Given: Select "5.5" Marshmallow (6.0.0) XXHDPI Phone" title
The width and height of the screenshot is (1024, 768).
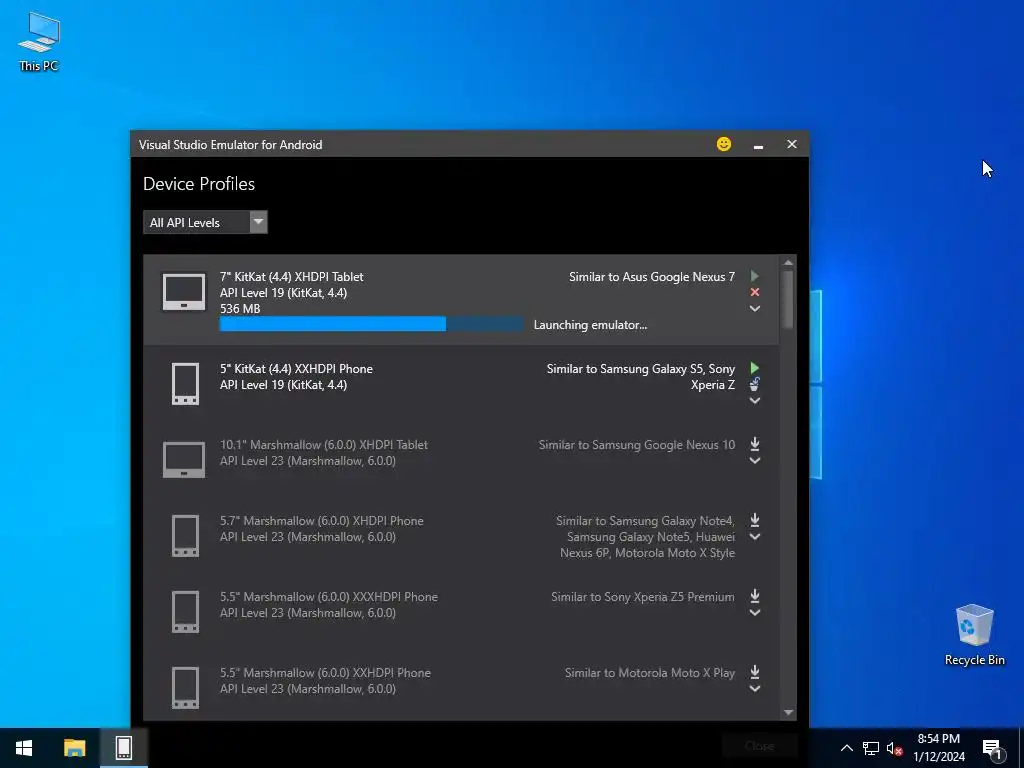Looking at the screenshot, I should (x=325, y=673).
